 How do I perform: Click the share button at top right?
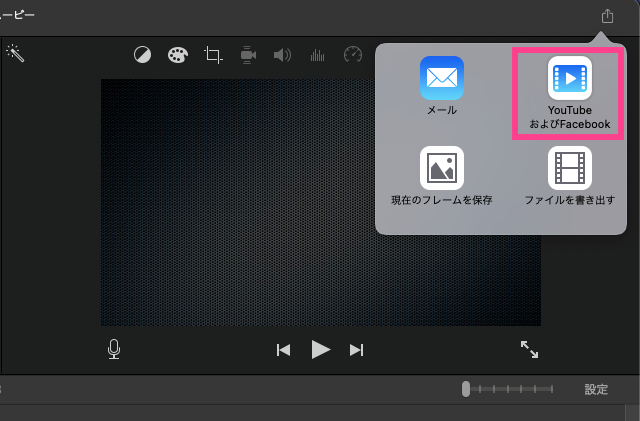click(607, 16)
